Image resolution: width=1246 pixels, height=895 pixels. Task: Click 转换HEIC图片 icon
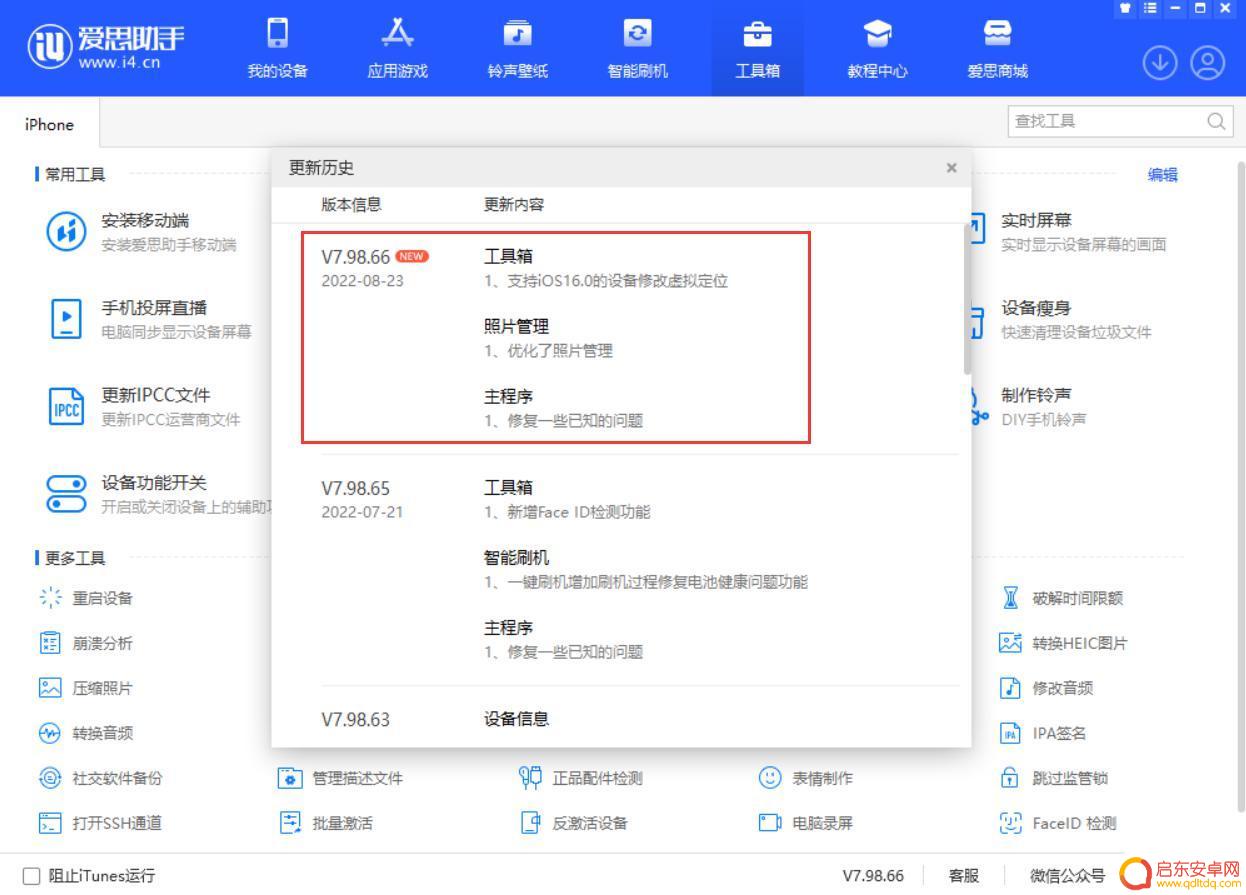click(x=1010, y=643)
